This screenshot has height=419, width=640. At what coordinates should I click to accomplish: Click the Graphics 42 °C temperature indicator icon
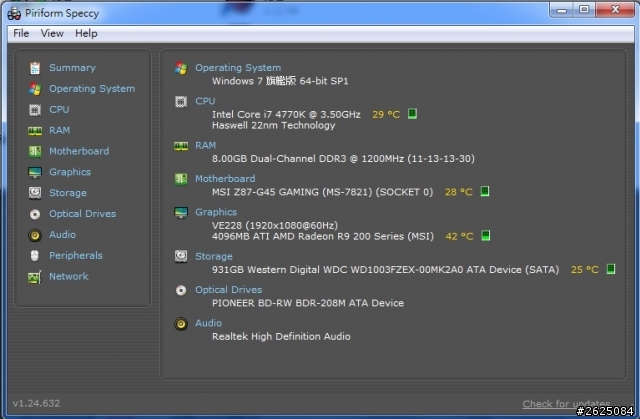pyautogui.click(x=486, y=235)
